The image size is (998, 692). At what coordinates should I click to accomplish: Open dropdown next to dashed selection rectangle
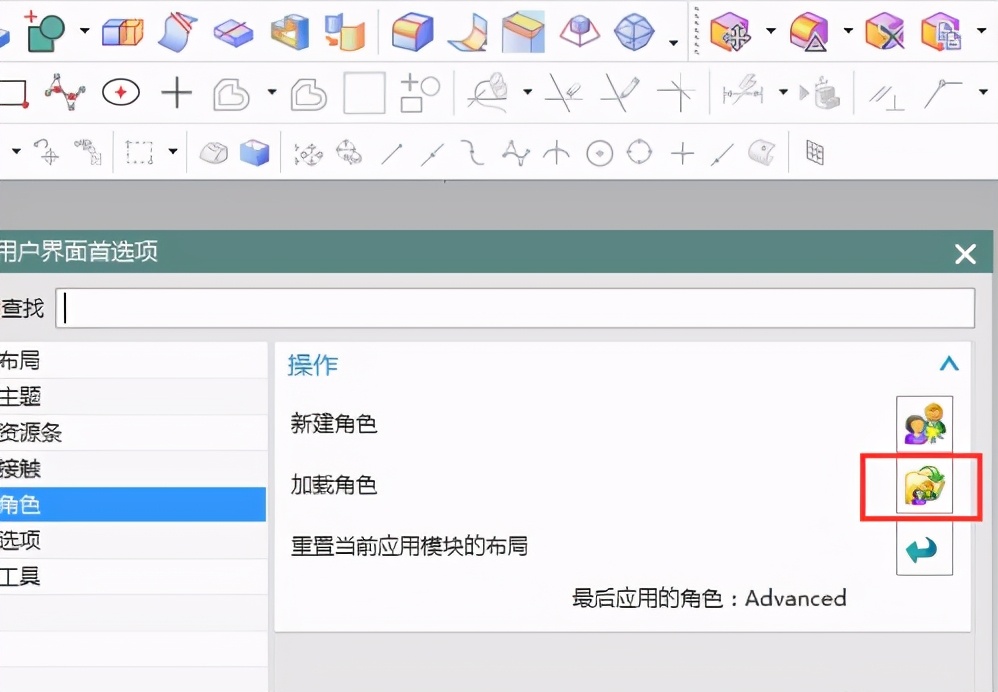point(172,152)
